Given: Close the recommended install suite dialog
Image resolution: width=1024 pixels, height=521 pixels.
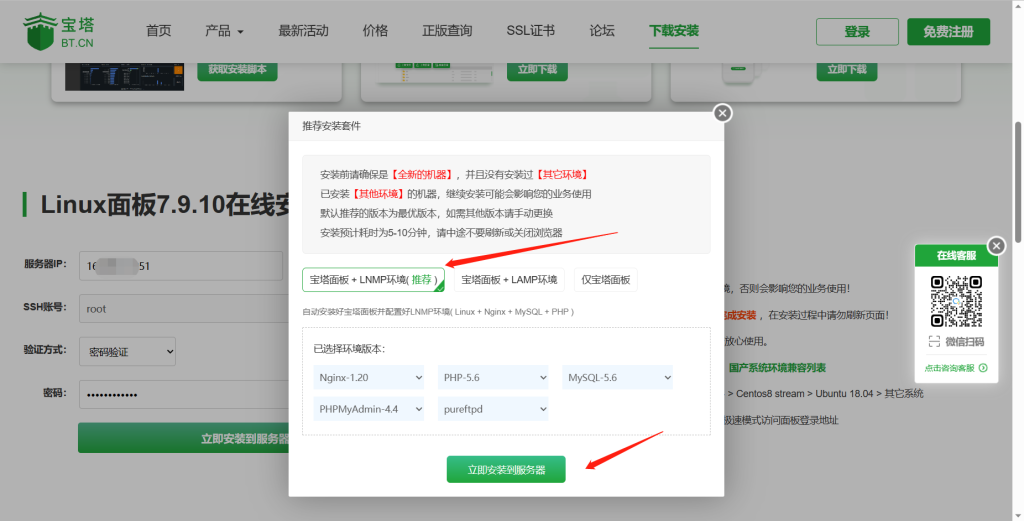Looking at the screenshot, I should pos(723,113).
